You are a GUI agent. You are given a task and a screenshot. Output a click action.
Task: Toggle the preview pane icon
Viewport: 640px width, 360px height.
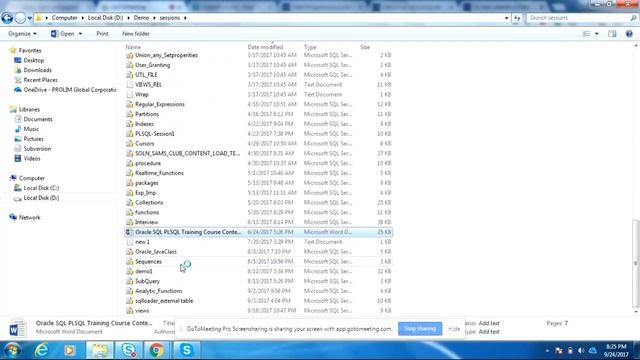pos(612,34)
